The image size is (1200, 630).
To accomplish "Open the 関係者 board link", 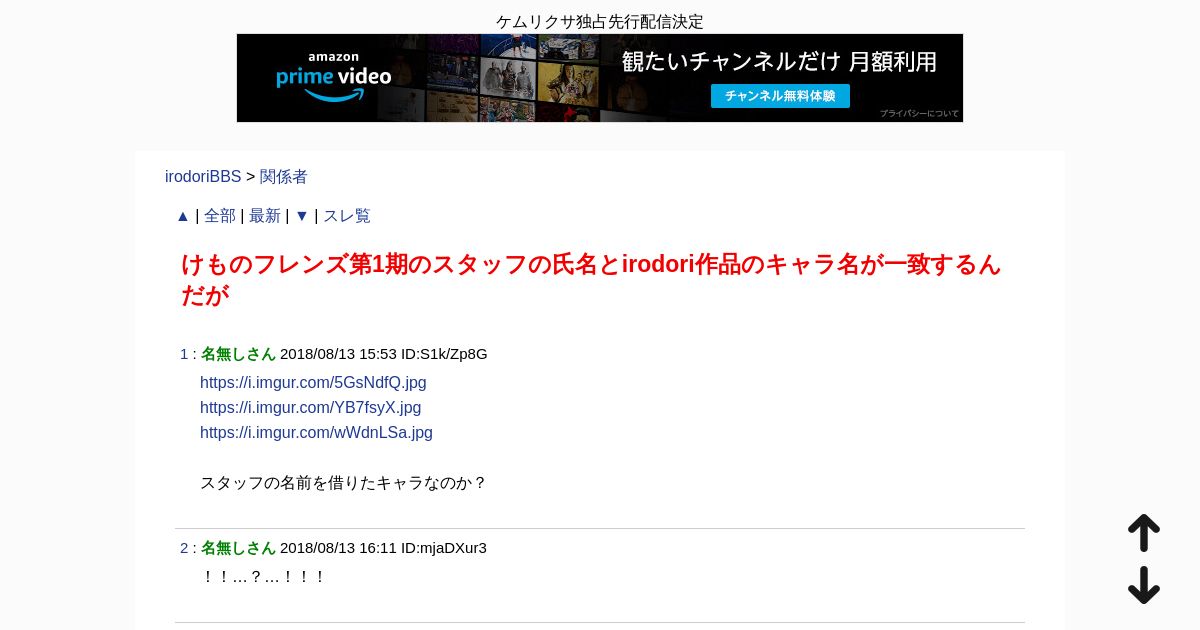I will [x=284, y=177].
